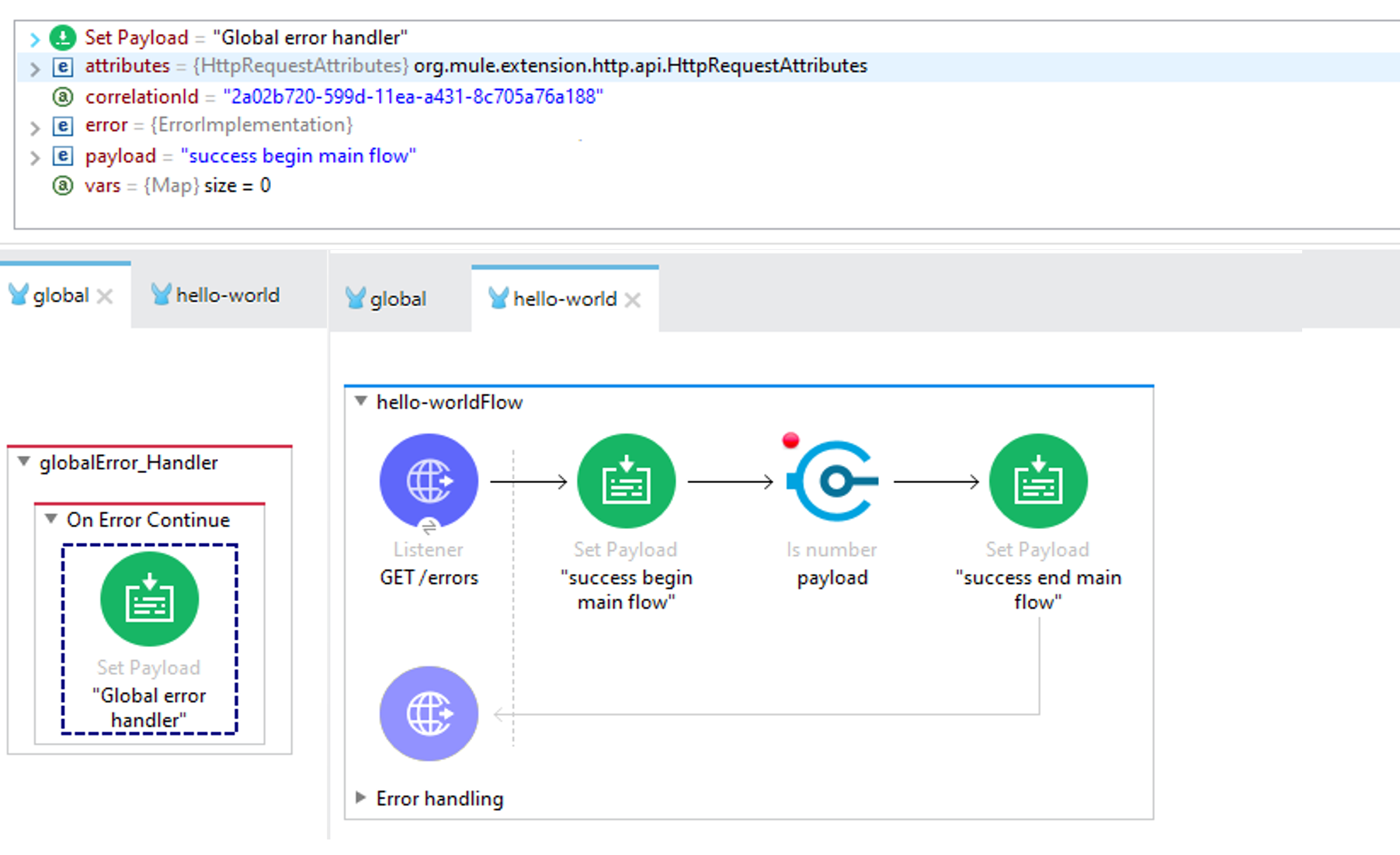Click the HTTP Listener GET /errors icon

[x=429, y=481]
